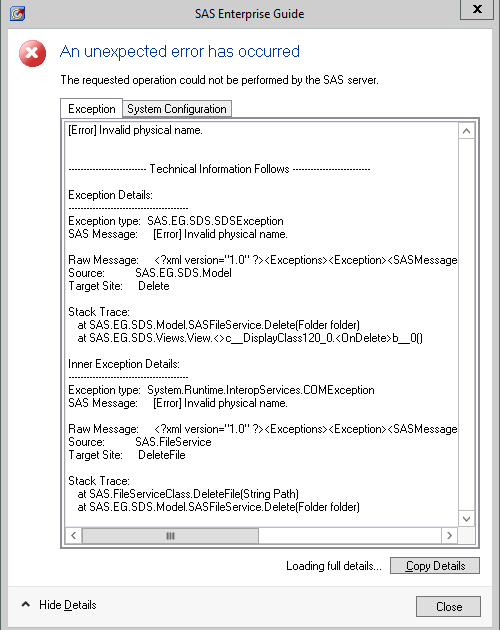Click the '[Error] Invalid physical name.' first line
Viewport: 500px width, 630px height.
pos(135,130)
